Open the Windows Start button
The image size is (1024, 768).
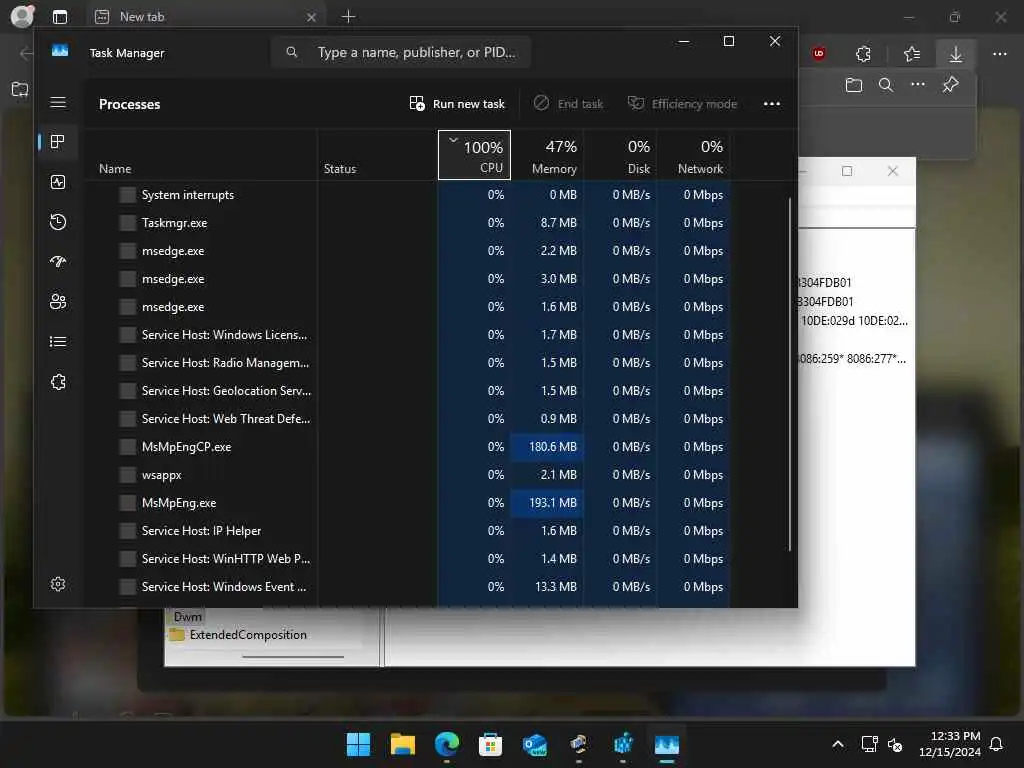(x=358, y=744)
